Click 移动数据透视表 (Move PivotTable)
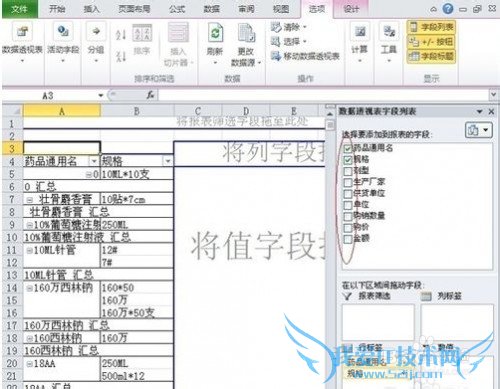The height and width of the screenshot is (389, 500). 305,56
